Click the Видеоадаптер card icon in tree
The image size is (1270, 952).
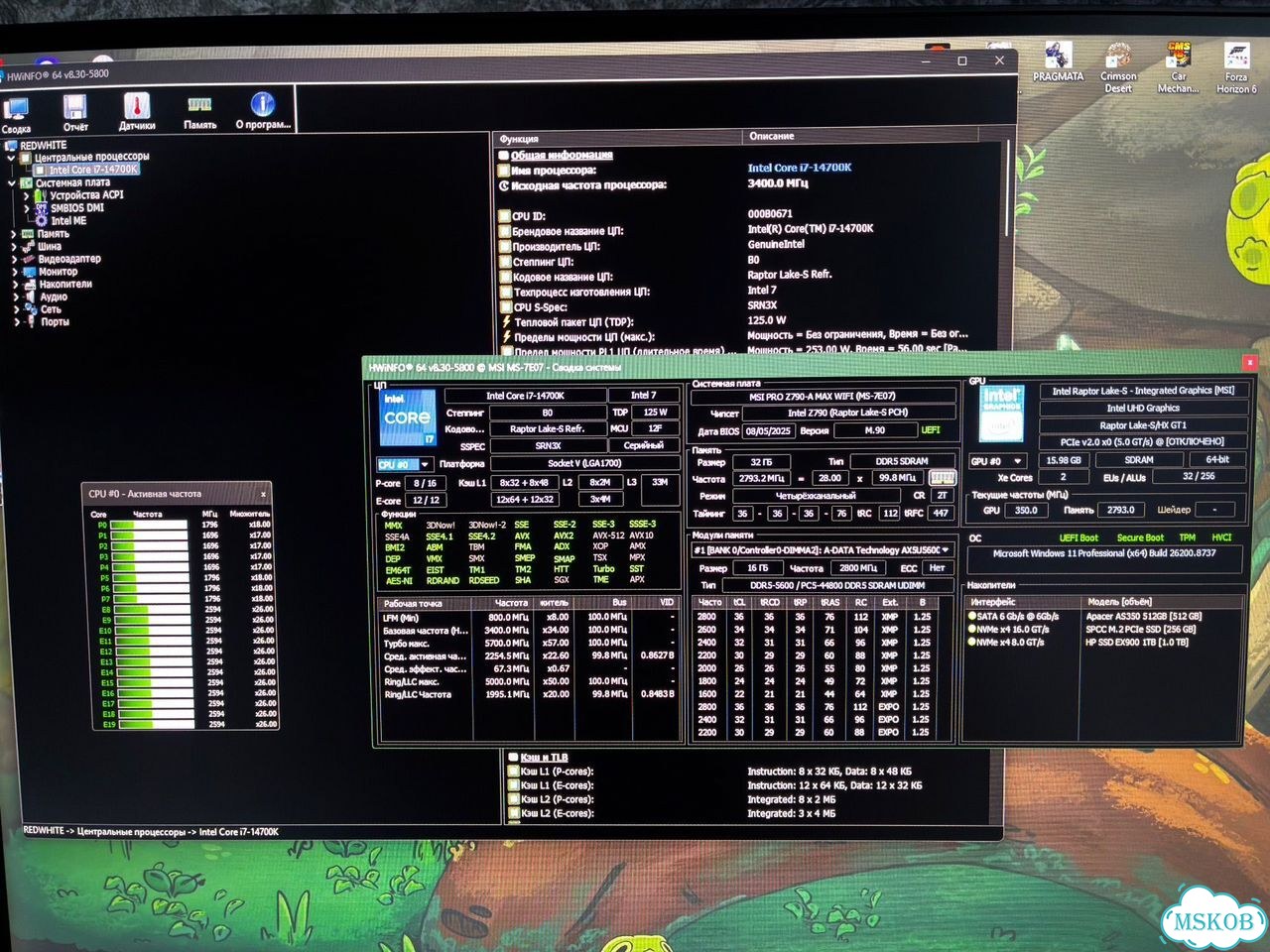pos(29,259)
